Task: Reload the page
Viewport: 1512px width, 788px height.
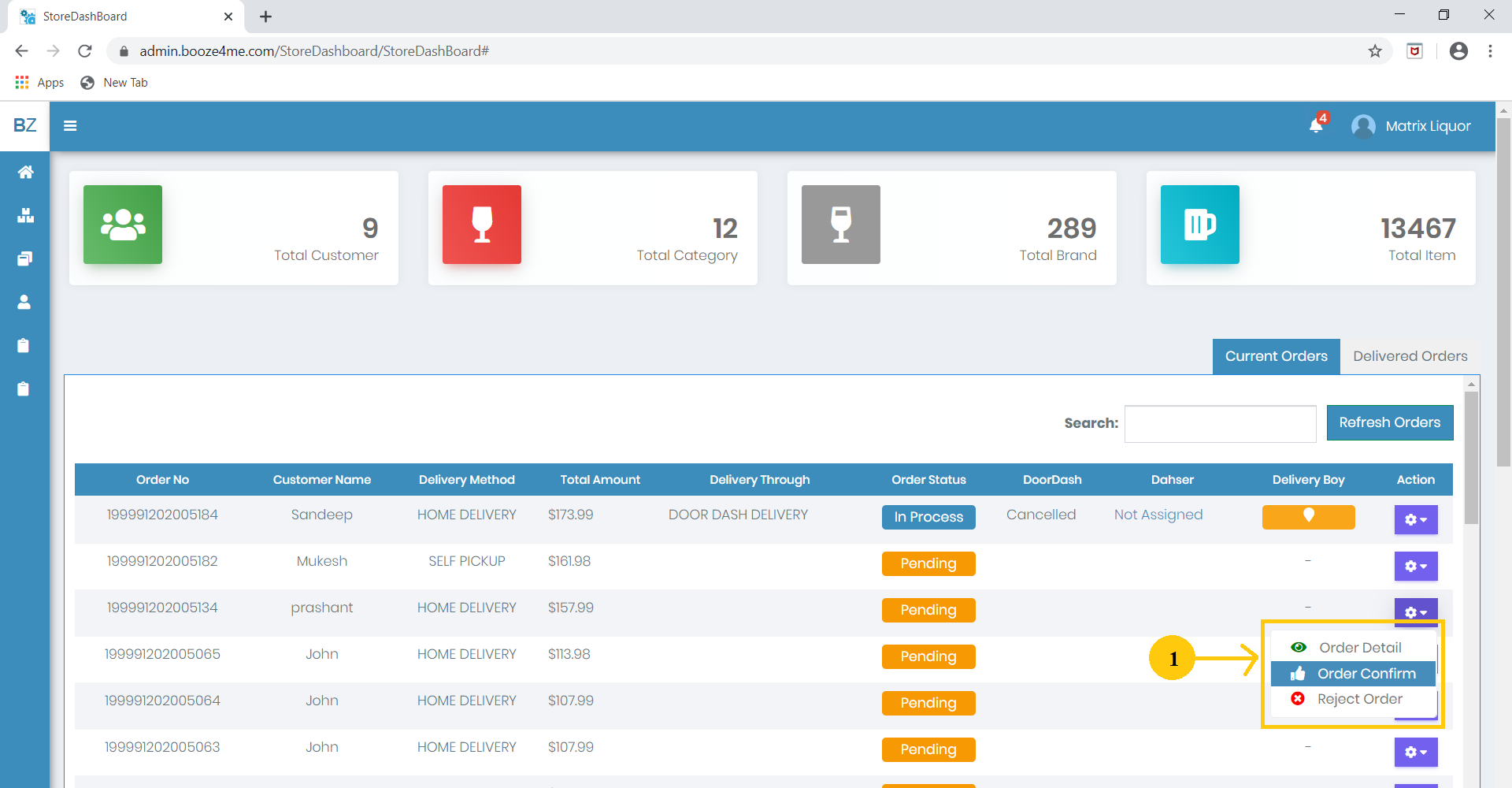Action: [x=85, y=51]
